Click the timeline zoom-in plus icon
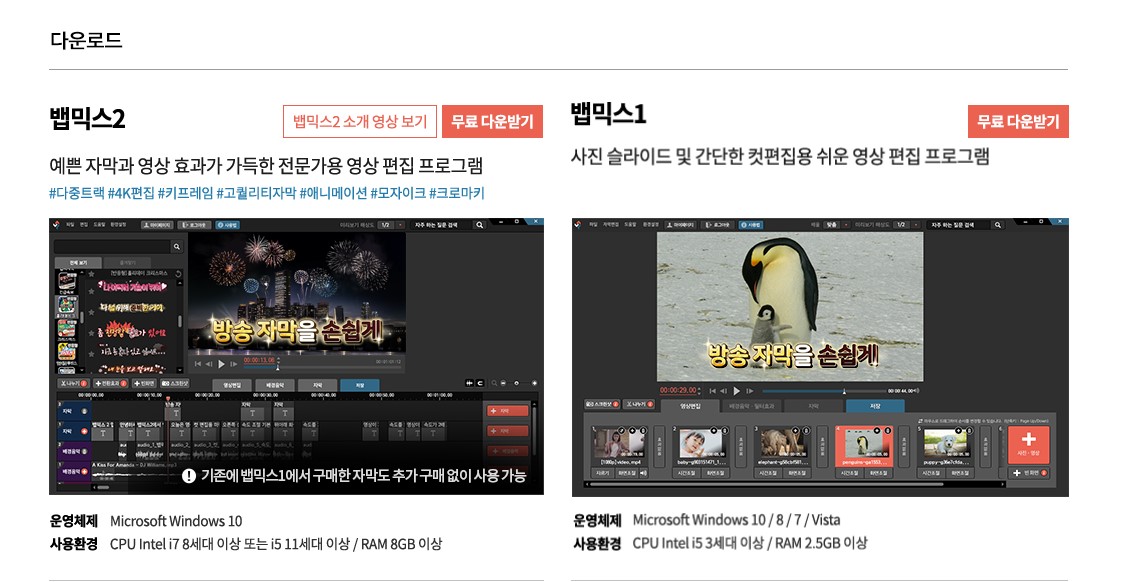The height and width of the screenshot is (582, 1144). pos(534,383)
